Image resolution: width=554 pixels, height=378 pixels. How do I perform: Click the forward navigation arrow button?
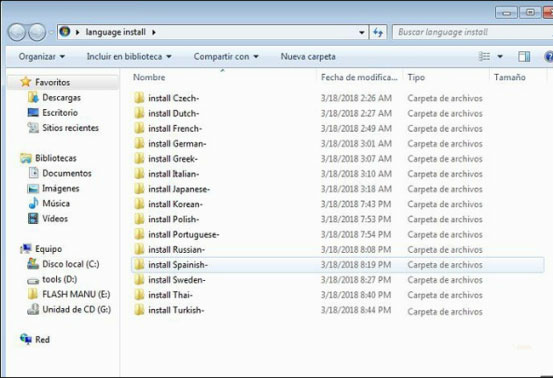(x=37, y=32)
